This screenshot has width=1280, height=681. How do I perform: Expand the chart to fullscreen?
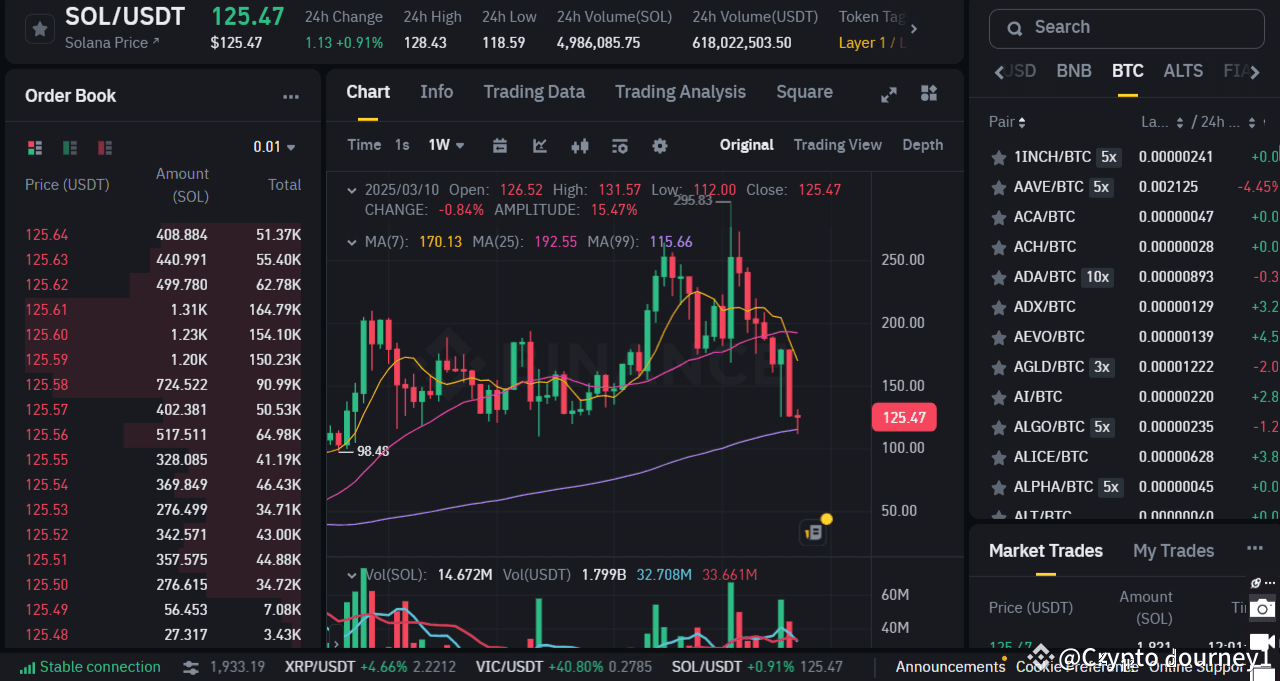click(x=888, y=95)
